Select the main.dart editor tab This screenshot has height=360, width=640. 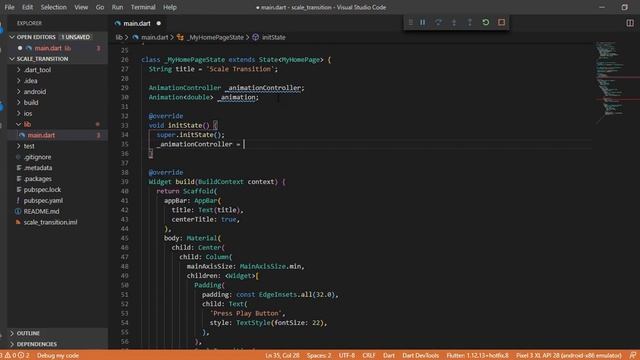pos(137,23)
